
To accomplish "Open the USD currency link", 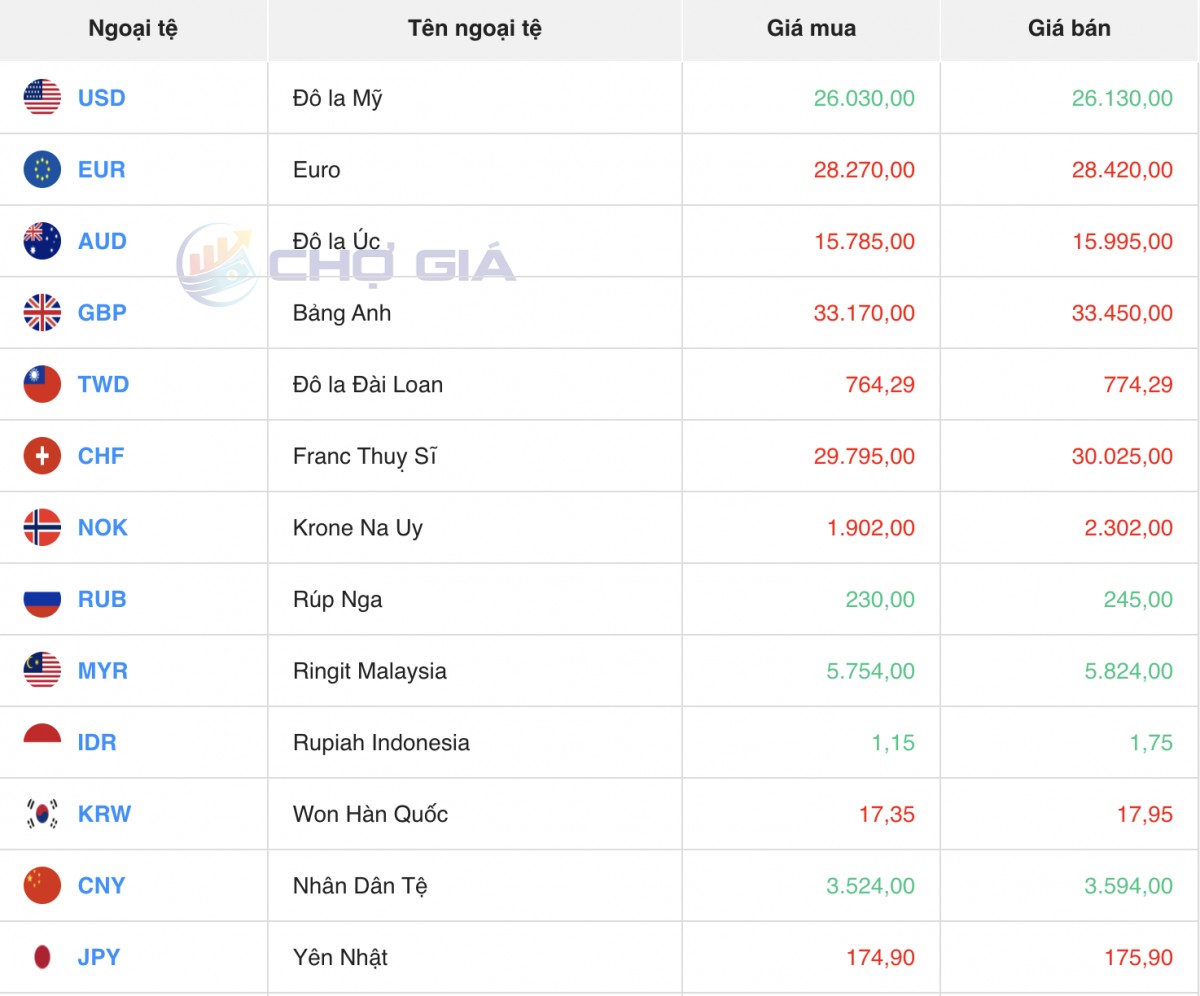I will [102, 98].
